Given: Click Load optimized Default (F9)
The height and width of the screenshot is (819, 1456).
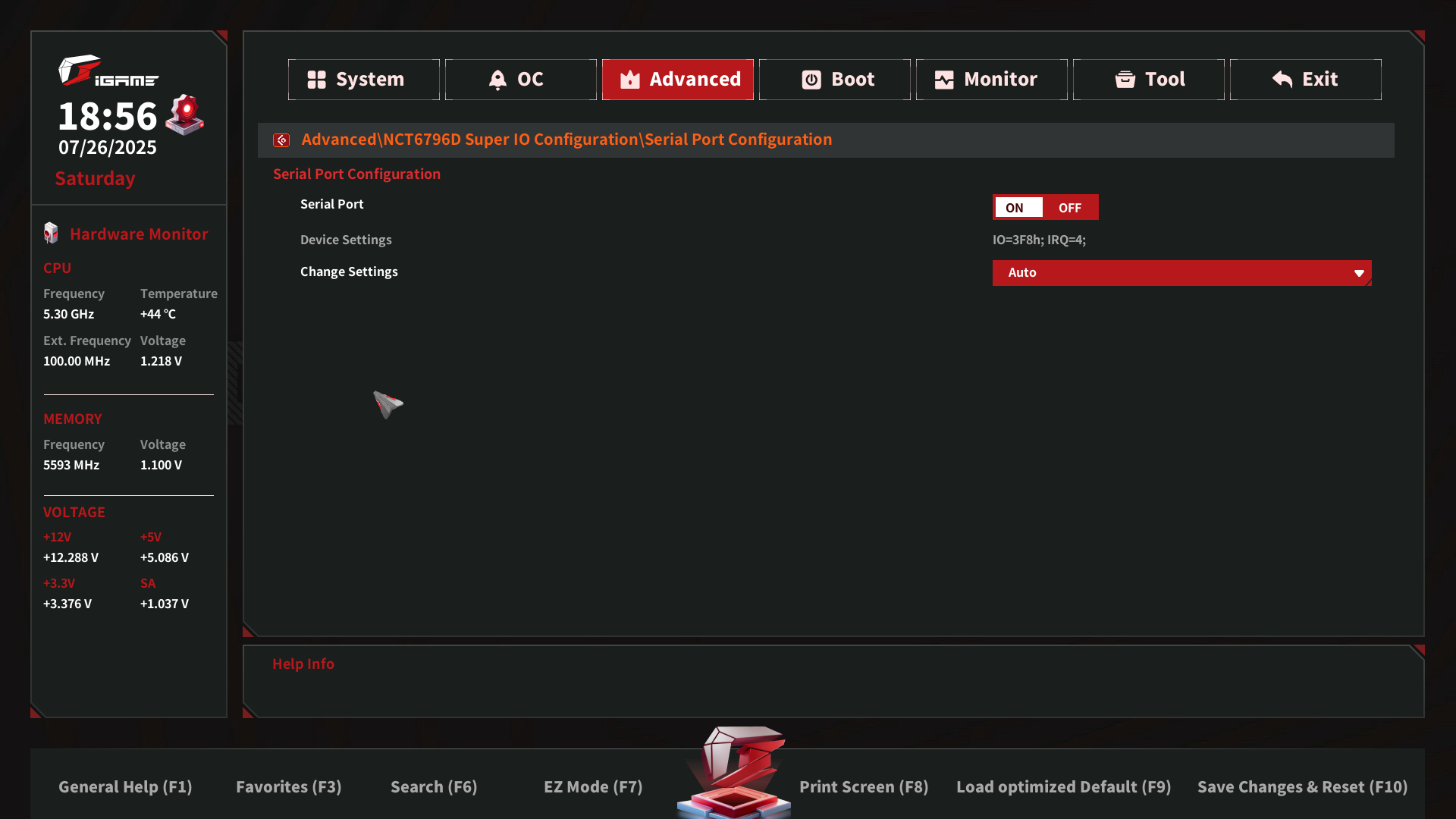Looking at the screenshot, I should click(1063, 787).
